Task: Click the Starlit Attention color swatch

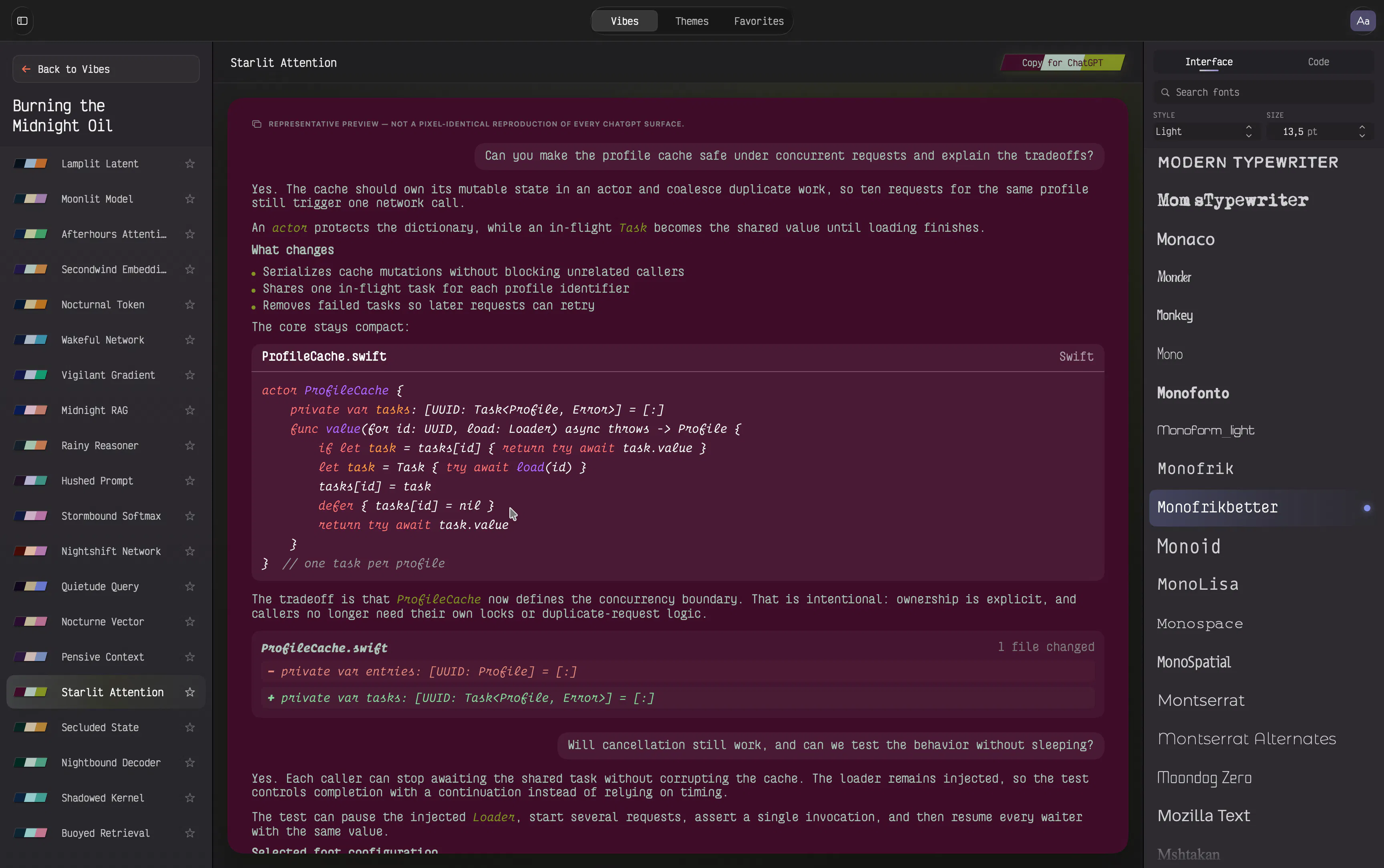Action: (30, 692)
